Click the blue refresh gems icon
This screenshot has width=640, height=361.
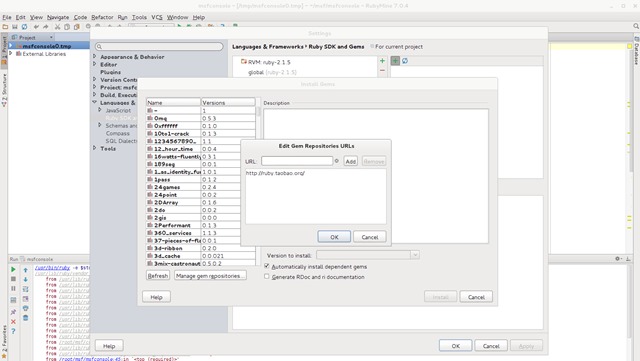point(405,61)
